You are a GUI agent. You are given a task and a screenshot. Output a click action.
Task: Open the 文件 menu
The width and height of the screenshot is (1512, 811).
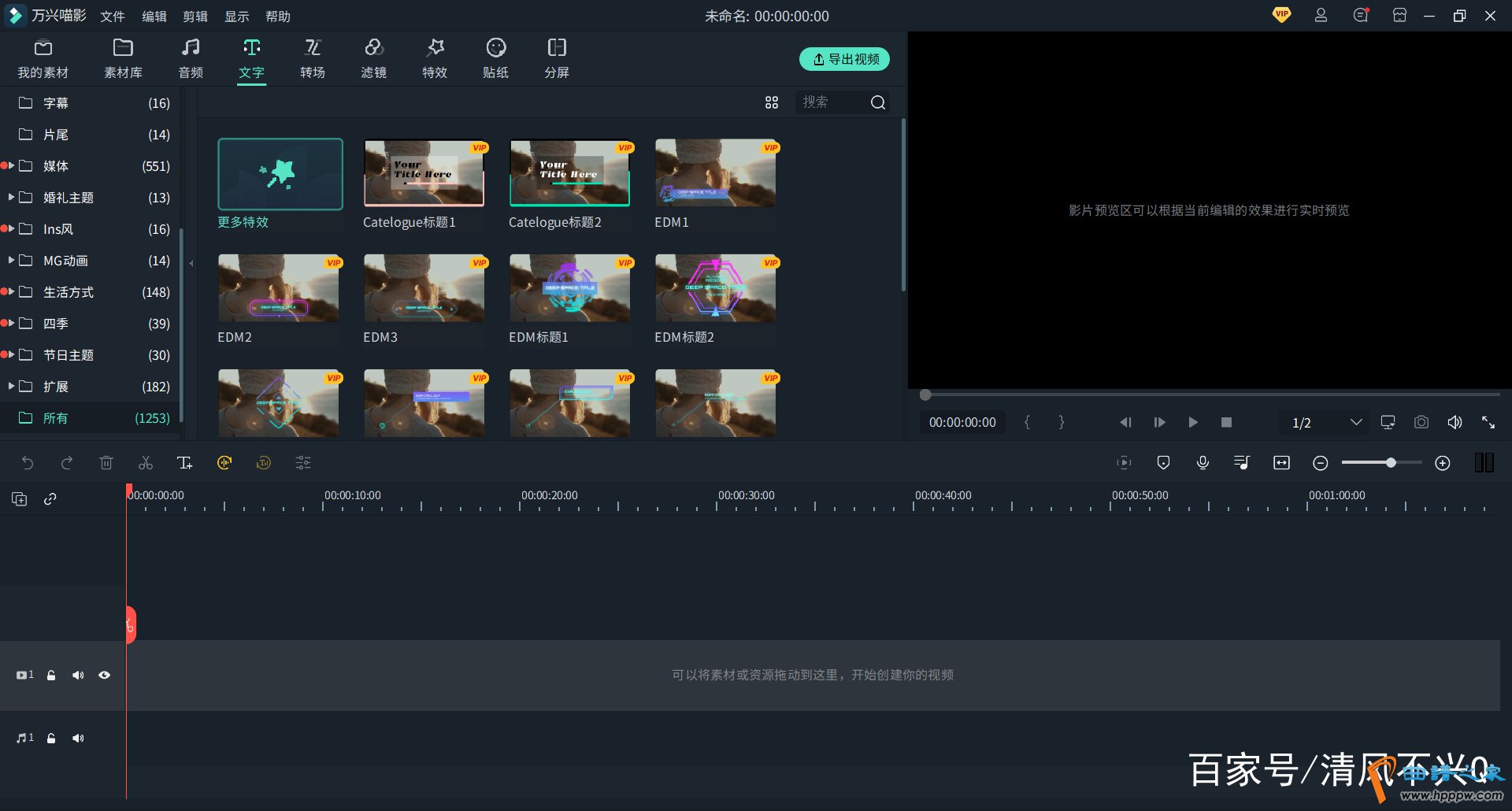[113, 16]
